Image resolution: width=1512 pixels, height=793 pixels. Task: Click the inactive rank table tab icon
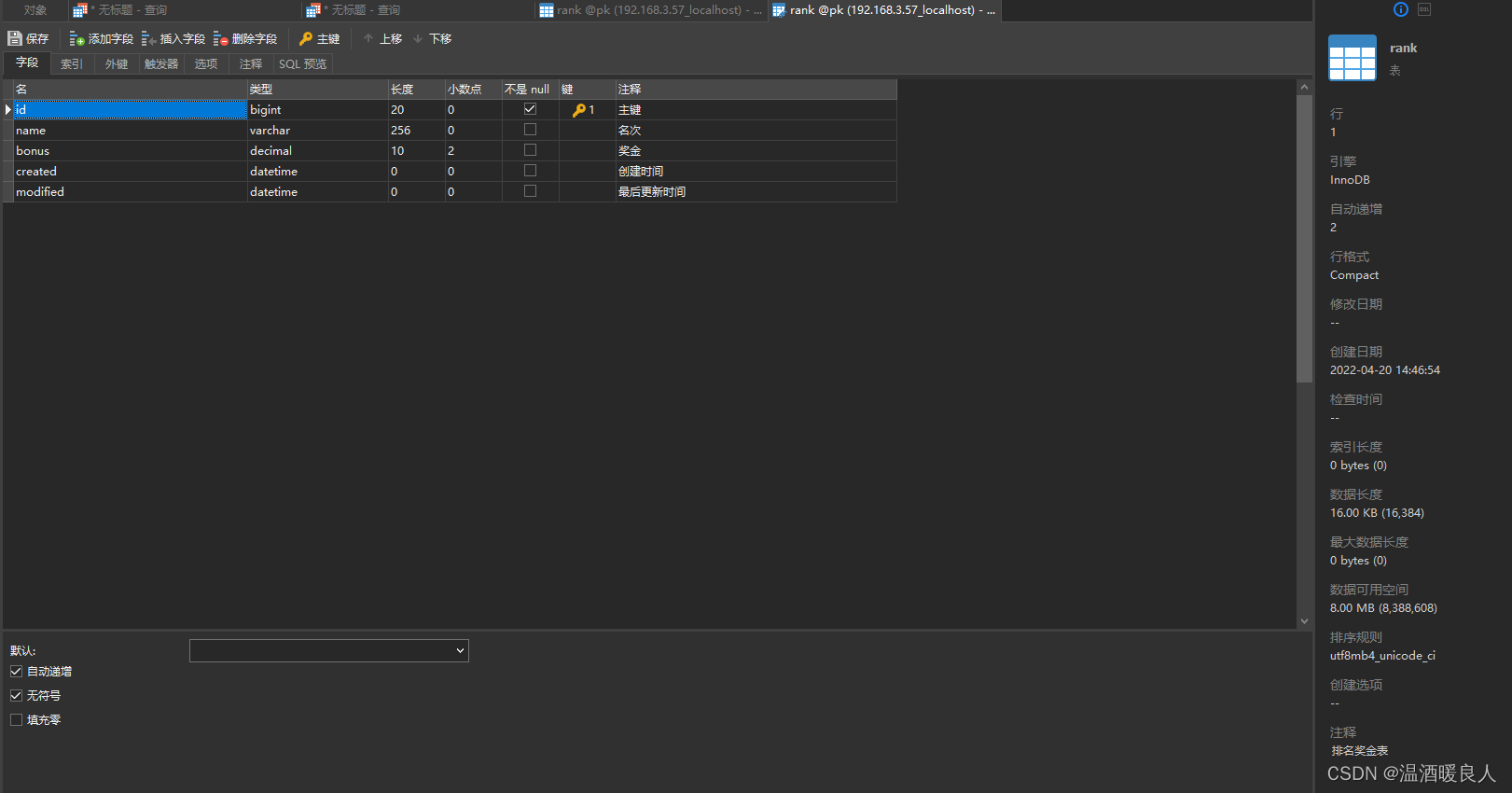tap(547, 10)
